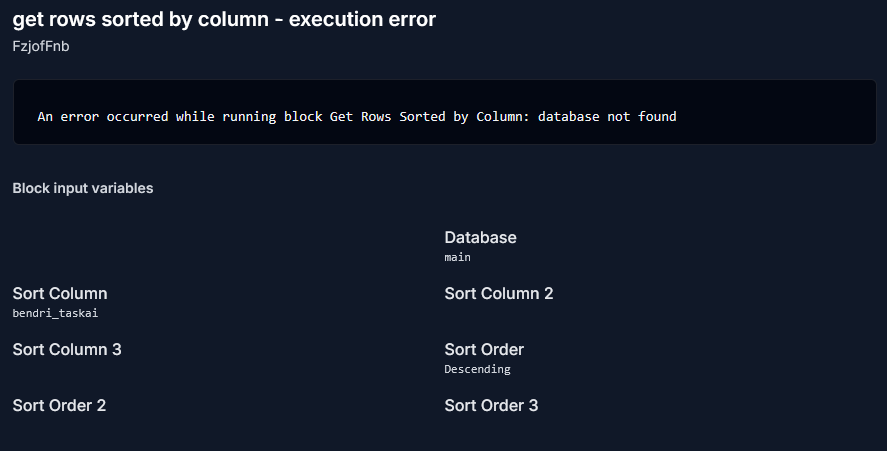Click the Sort Order label above Descending

click(484, 349)
